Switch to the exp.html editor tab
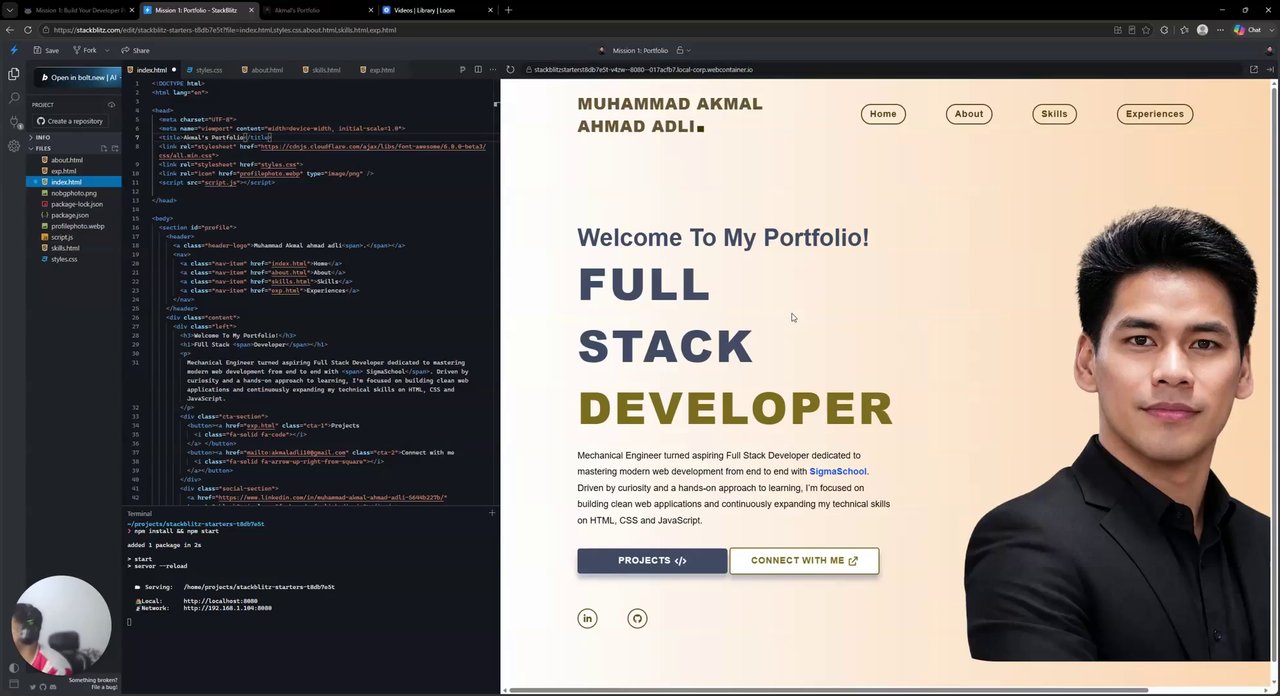 click(382, 70)
